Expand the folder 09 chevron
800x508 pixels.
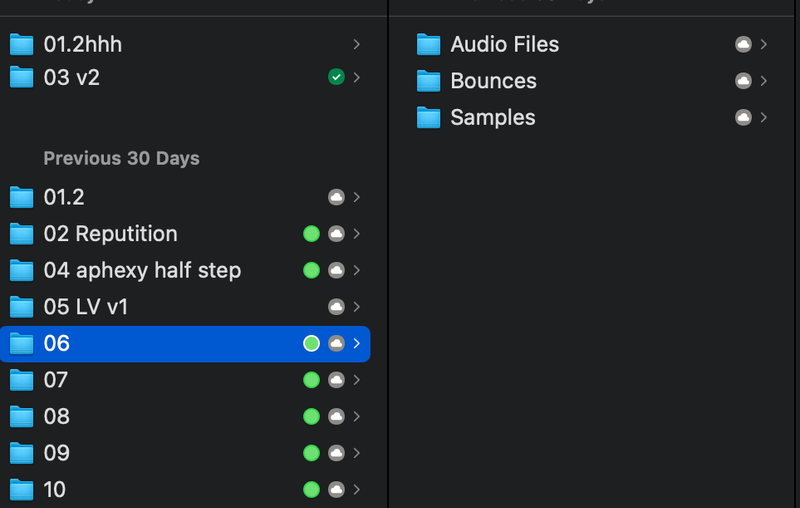pos(357,453)
